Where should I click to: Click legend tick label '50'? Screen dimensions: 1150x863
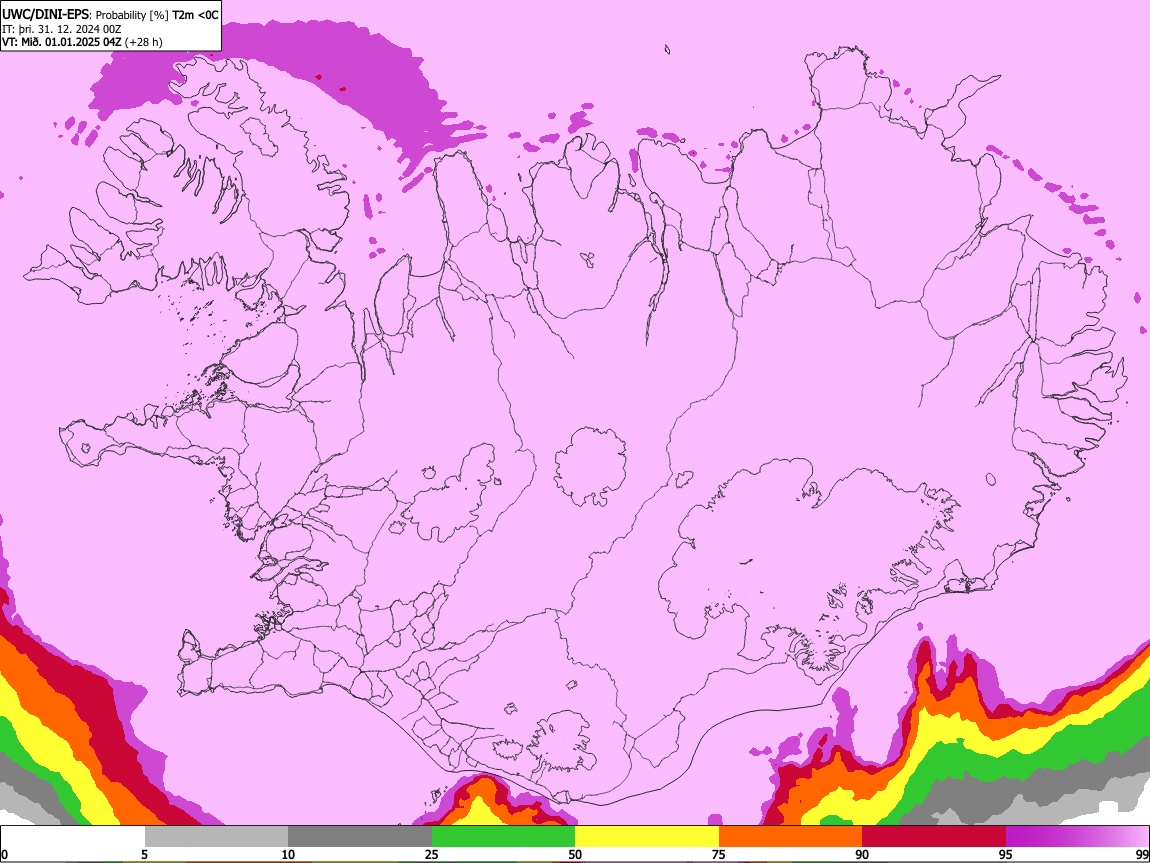[575, 855]
